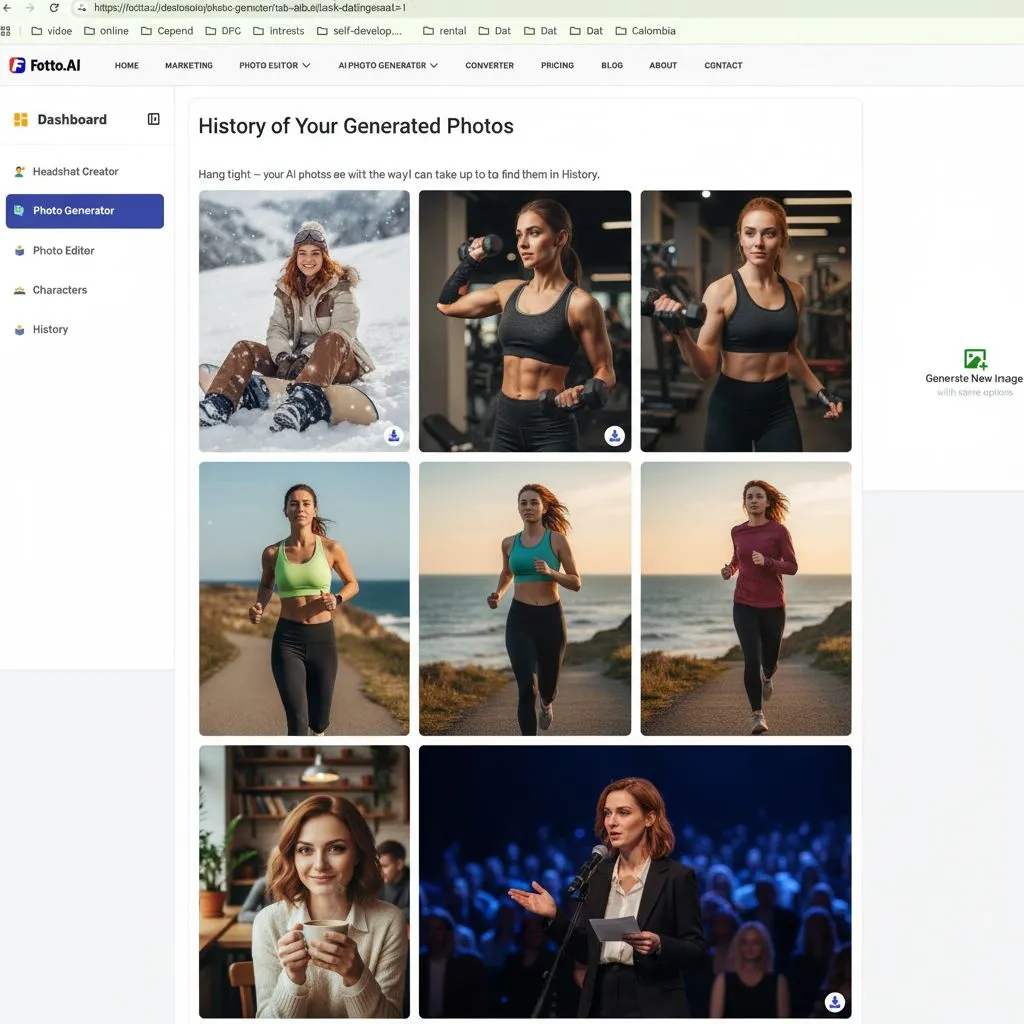This screenshot has height=1024, width=1024.
Task: Click the Dashboard grid icon
Action: pos(21,118)
